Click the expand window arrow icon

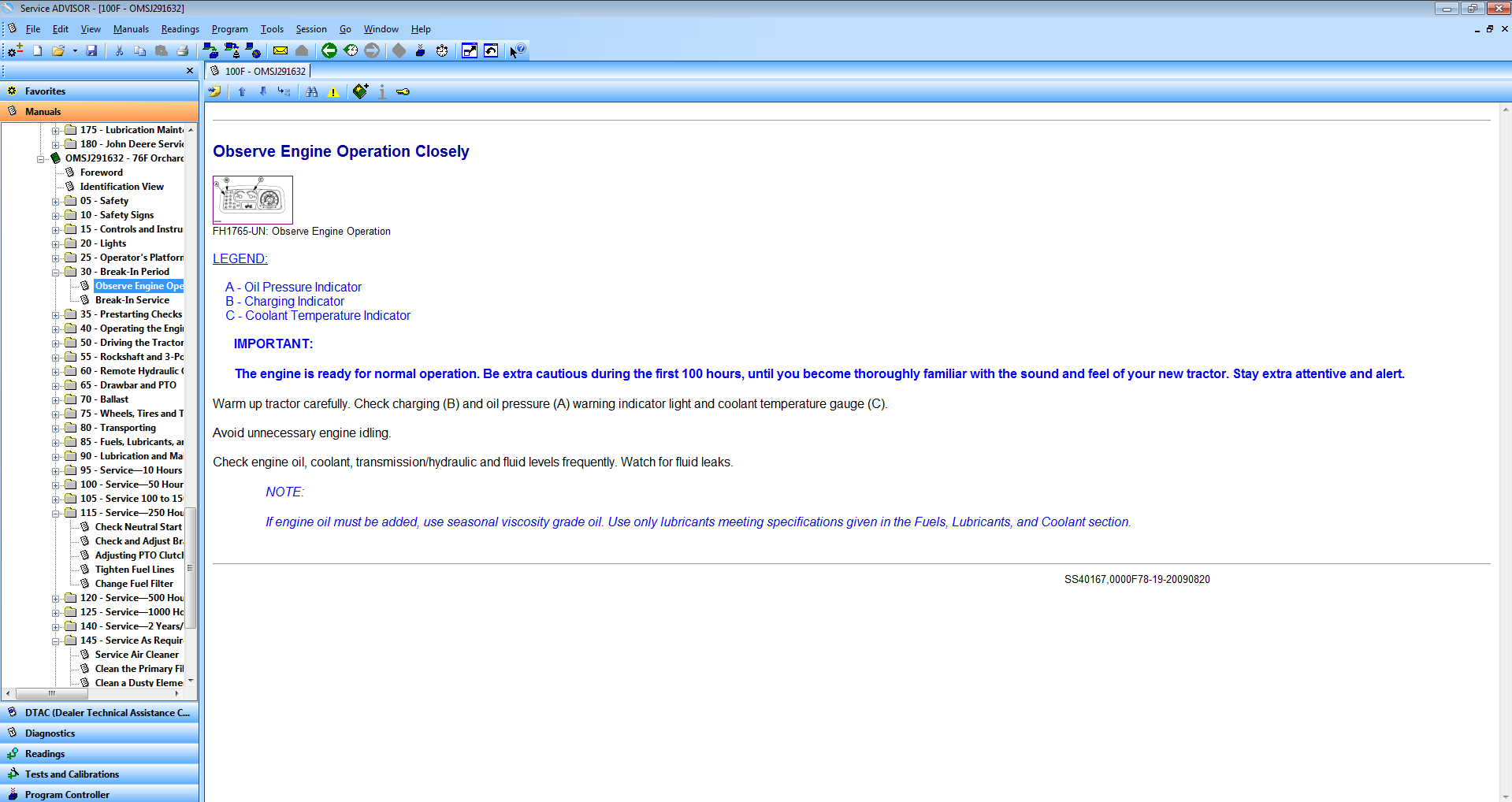click(x=470, y=50)
